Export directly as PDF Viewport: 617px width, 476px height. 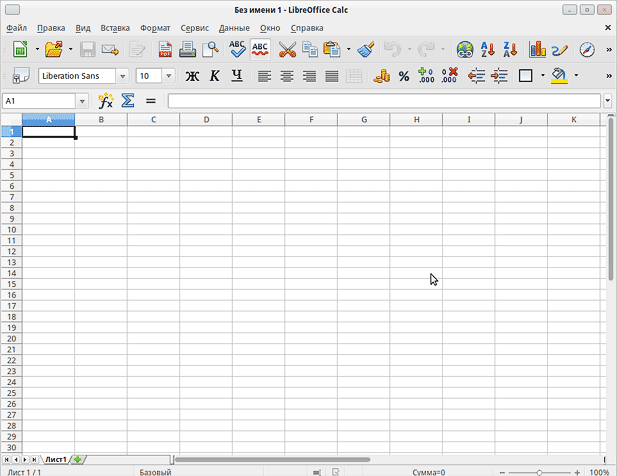coord(165,50)
